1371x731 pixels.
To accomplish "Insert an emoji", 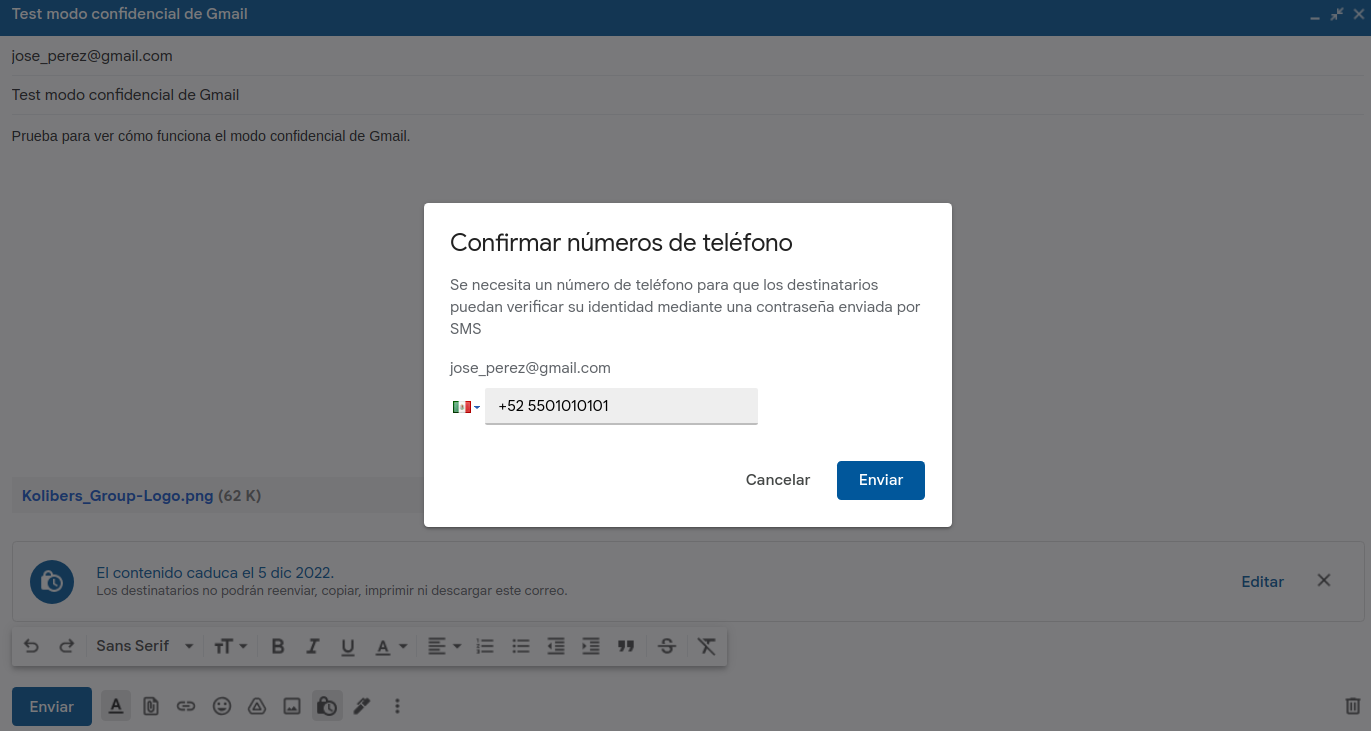I will point(222,706).
